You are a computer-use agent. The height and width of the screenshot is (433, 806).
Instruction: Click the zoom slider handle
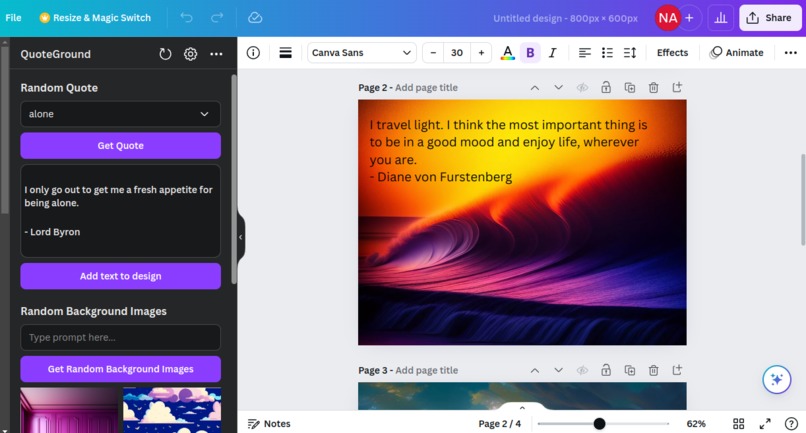point(599,424)
